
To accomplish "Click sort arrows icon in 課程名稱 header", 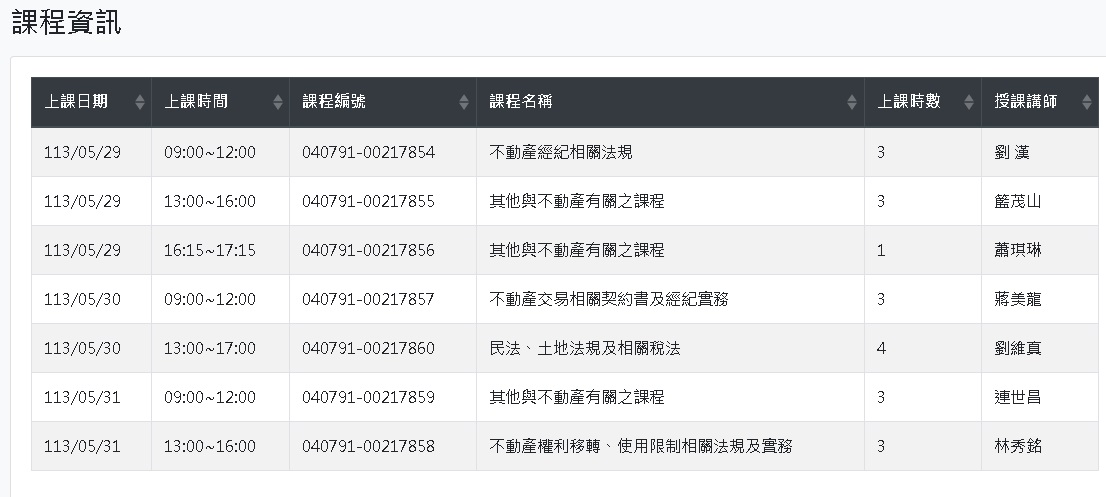I will pos(852,102).
